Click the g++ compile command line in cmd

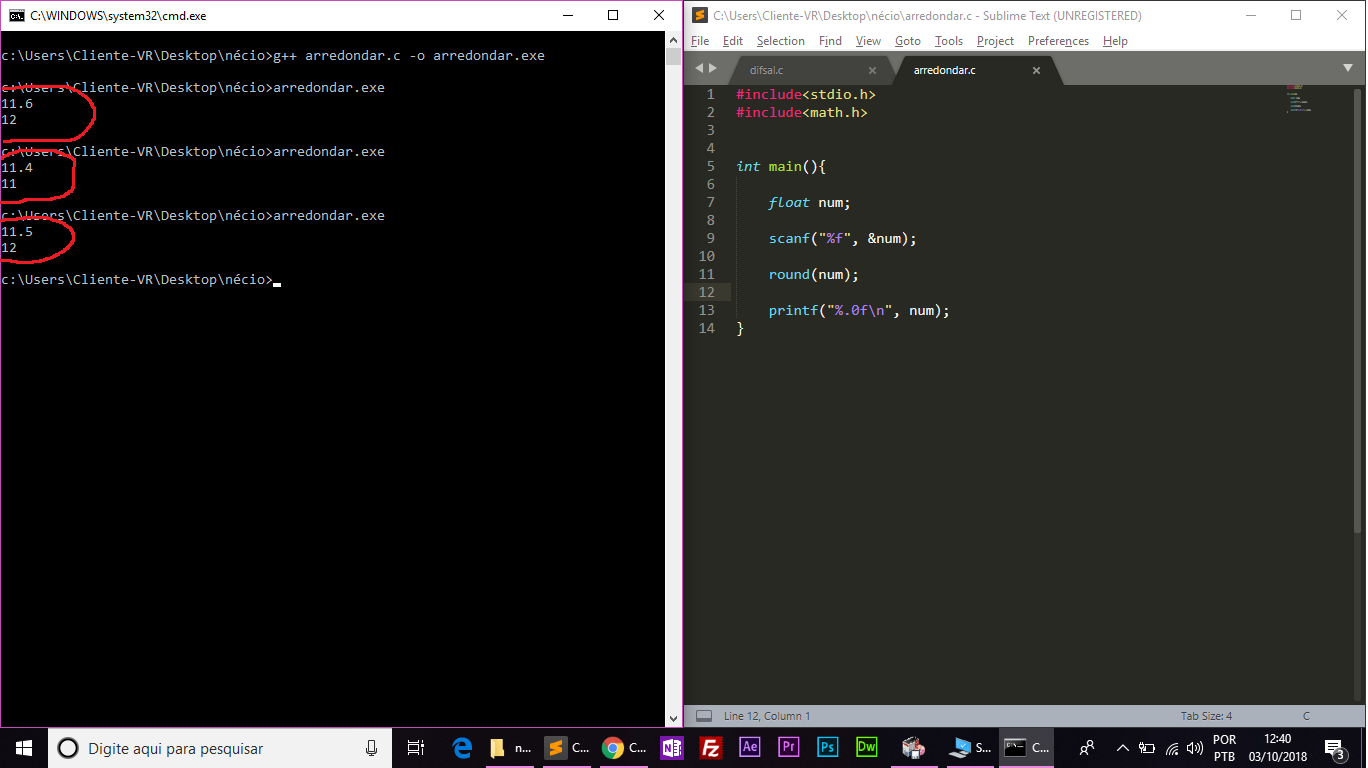point(273,55)
